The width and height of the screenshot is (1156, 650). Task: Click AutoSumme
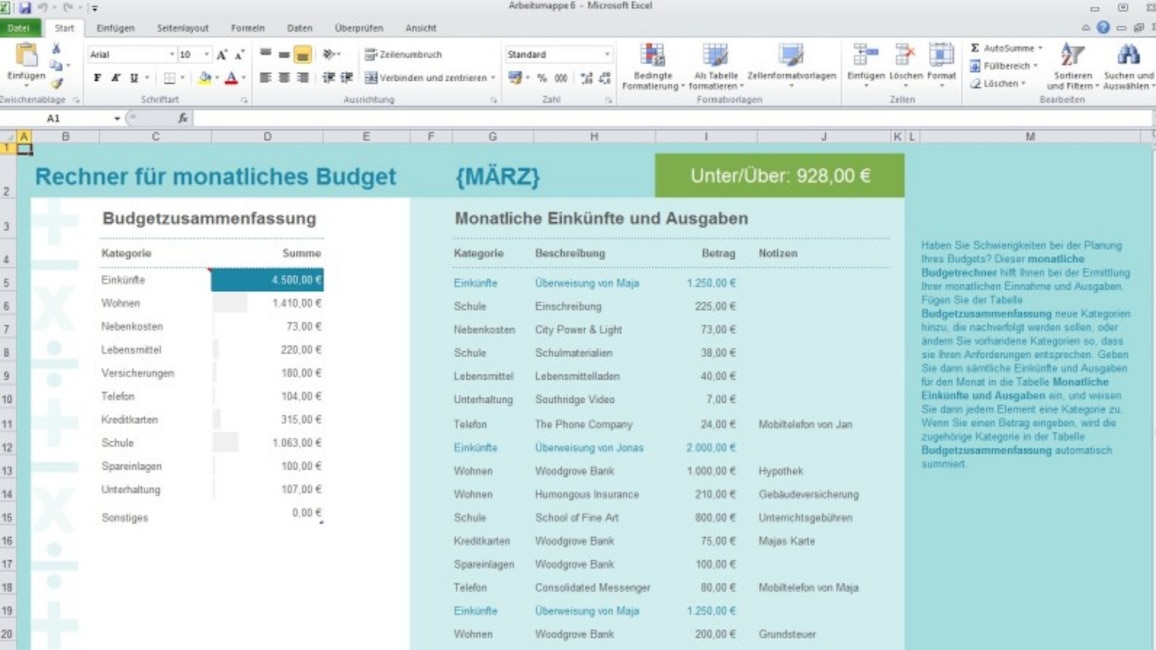tap(1003, 48)
